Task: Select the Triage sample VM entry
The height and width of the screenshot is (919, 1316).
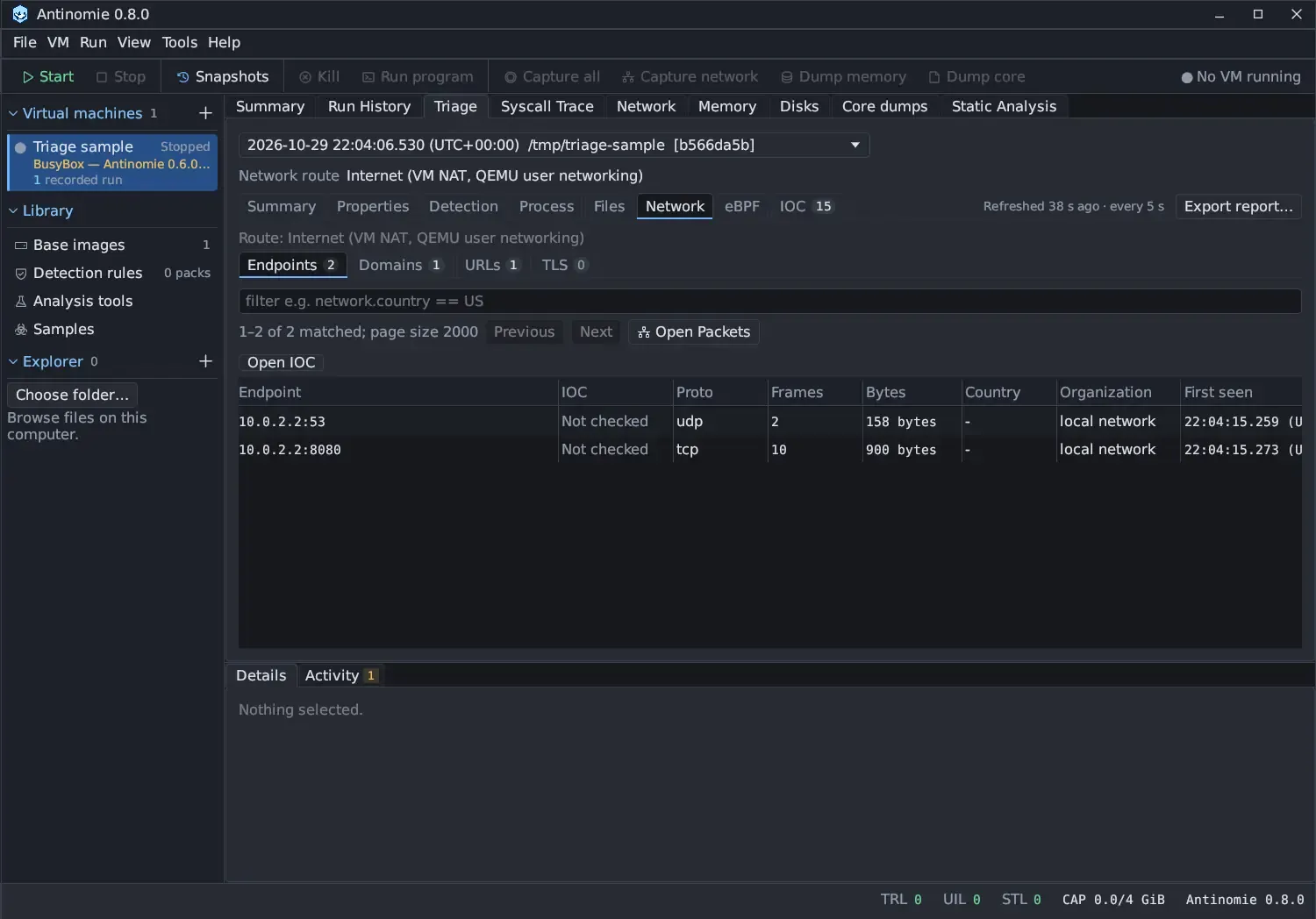Action: [112, 162]
